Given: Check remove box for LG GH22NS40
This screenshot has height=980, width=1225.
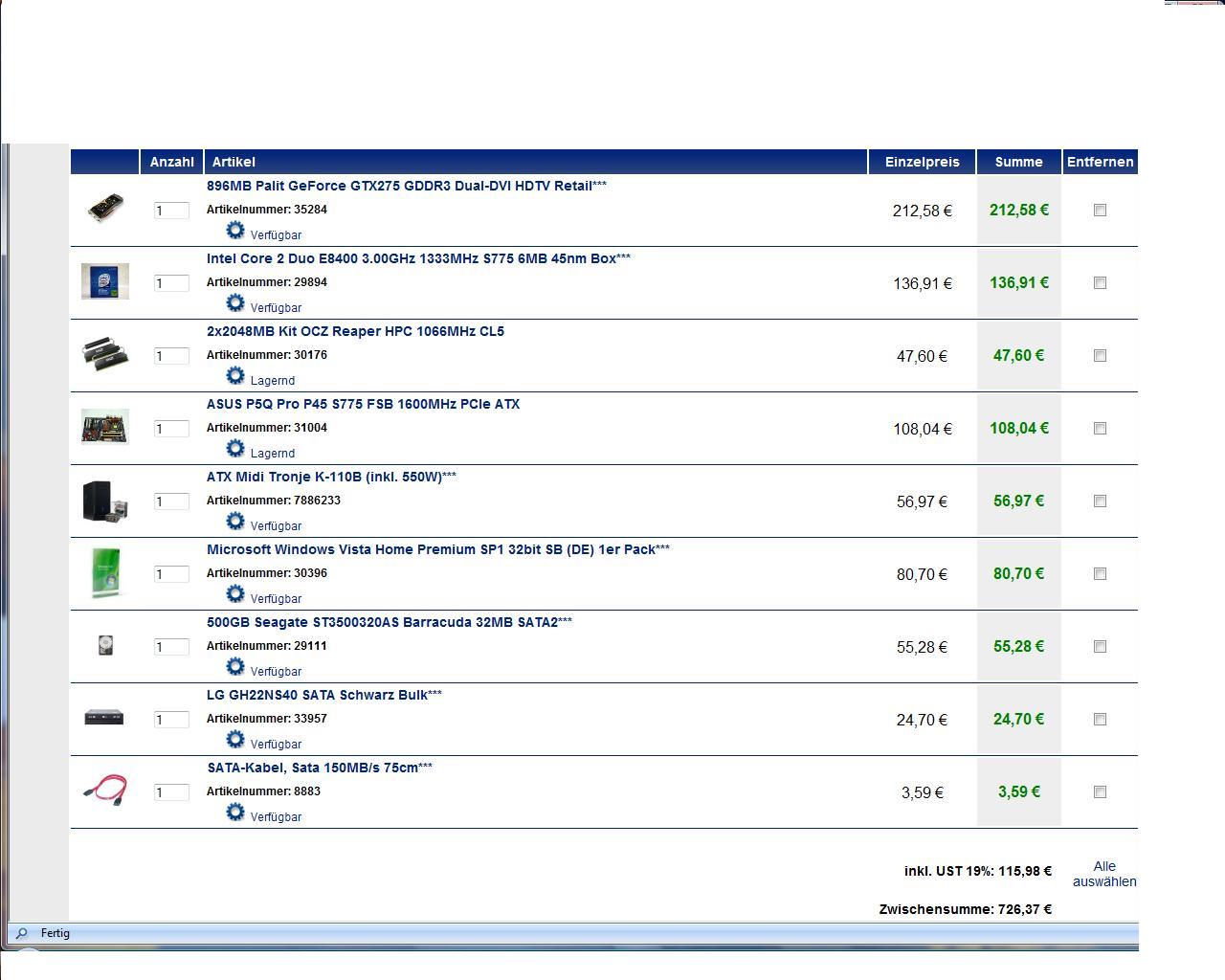Looking at the screenshot, I should coord(1100,719).
